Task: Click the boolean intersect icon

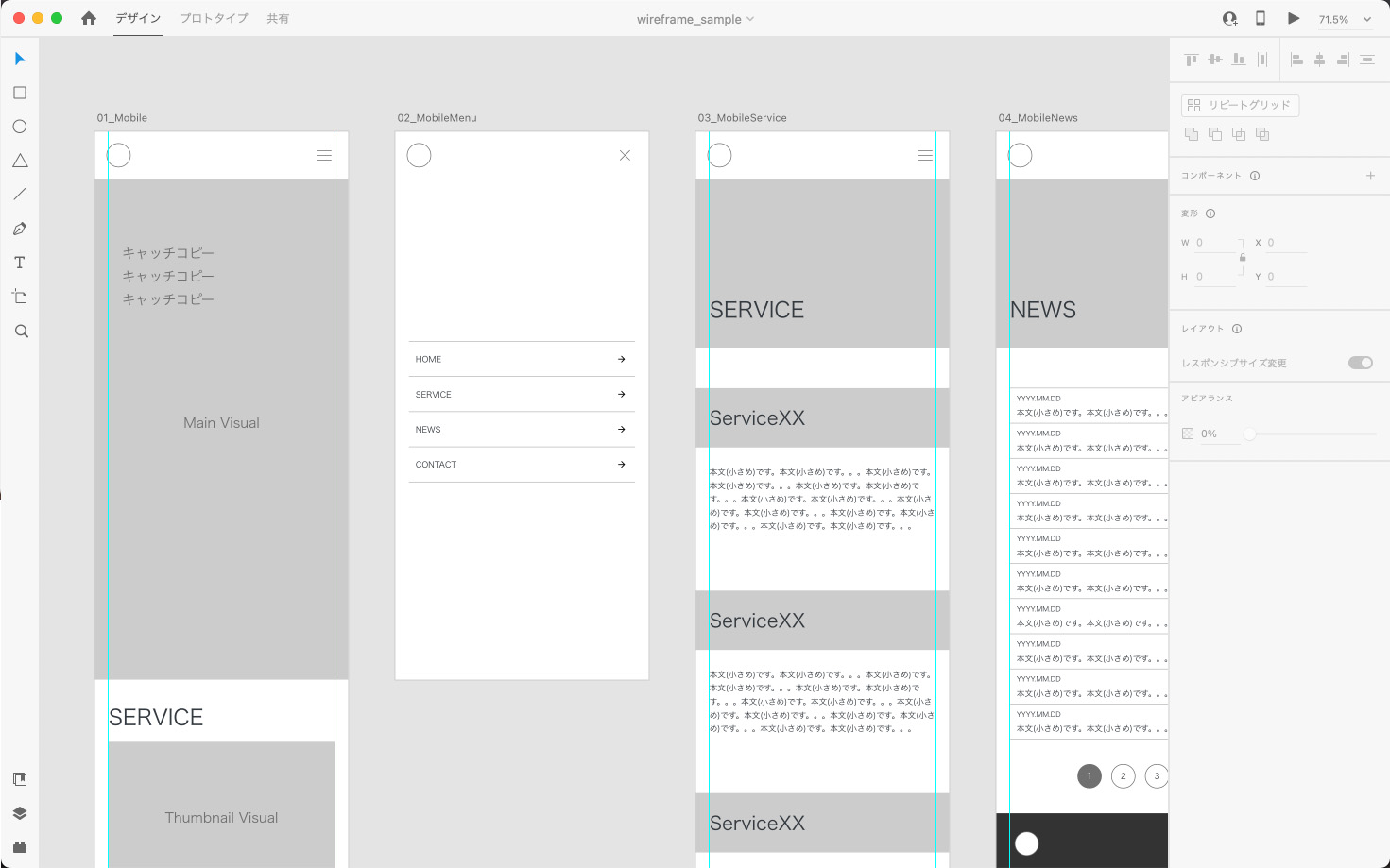Action: (x=1239, y=134)
